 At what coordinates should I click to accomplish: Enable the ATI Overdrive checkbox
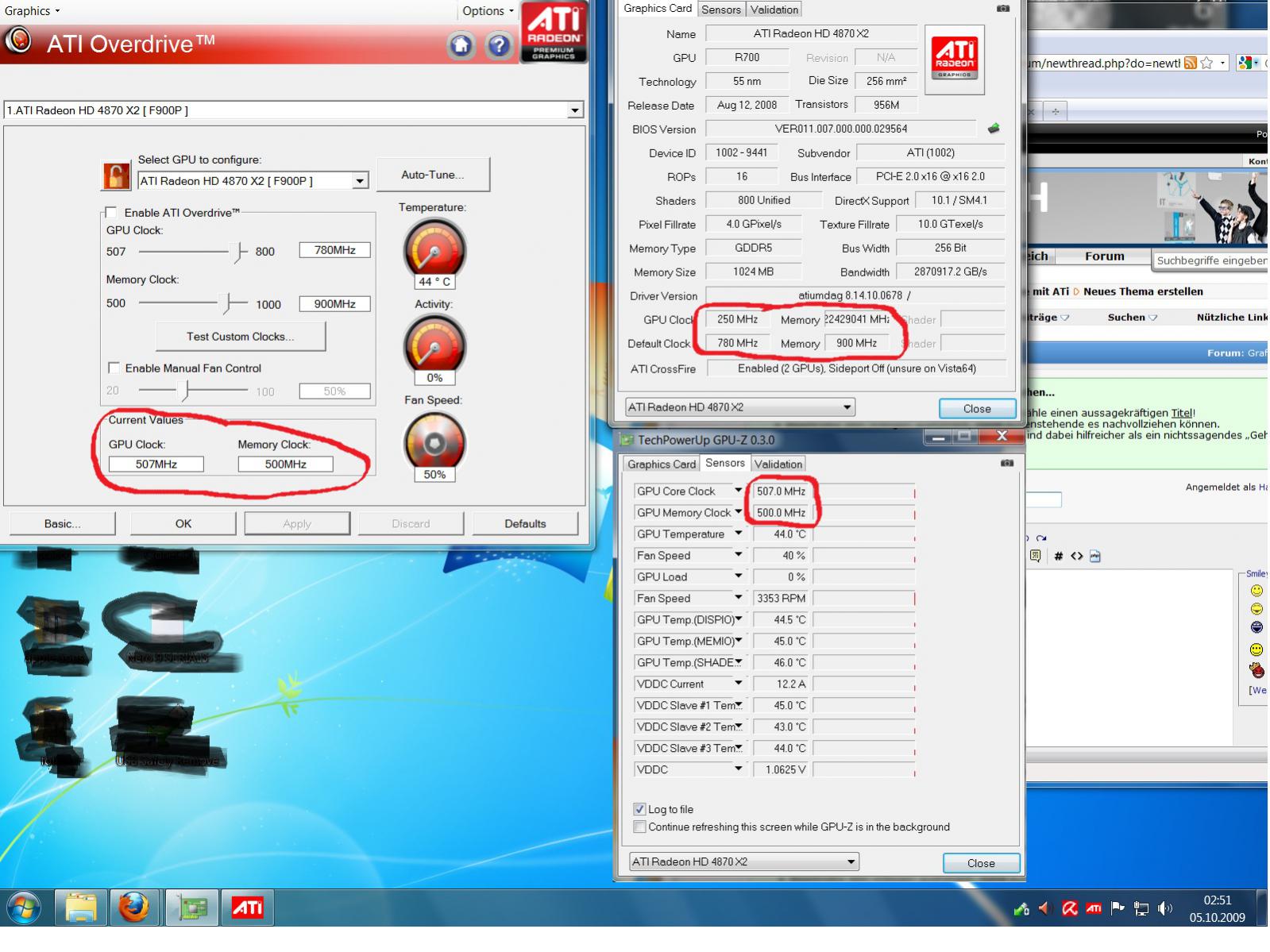[x=111, y=212]
